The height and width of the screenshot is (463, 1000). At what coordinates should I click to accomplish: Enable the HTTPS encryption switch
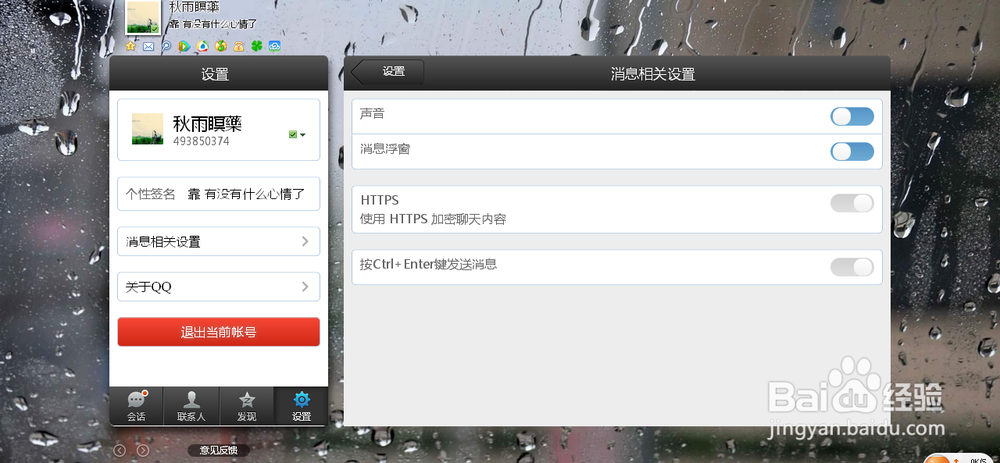[x=852, y=203]
